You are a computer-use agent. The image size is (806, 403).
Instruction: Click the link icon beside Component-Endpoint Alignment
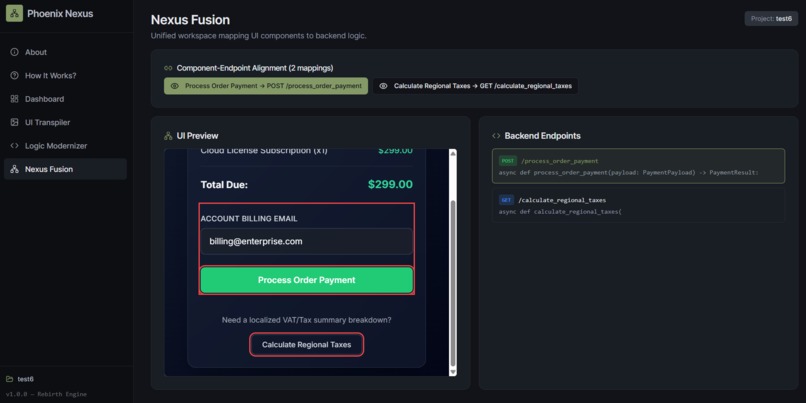(168, 68)
